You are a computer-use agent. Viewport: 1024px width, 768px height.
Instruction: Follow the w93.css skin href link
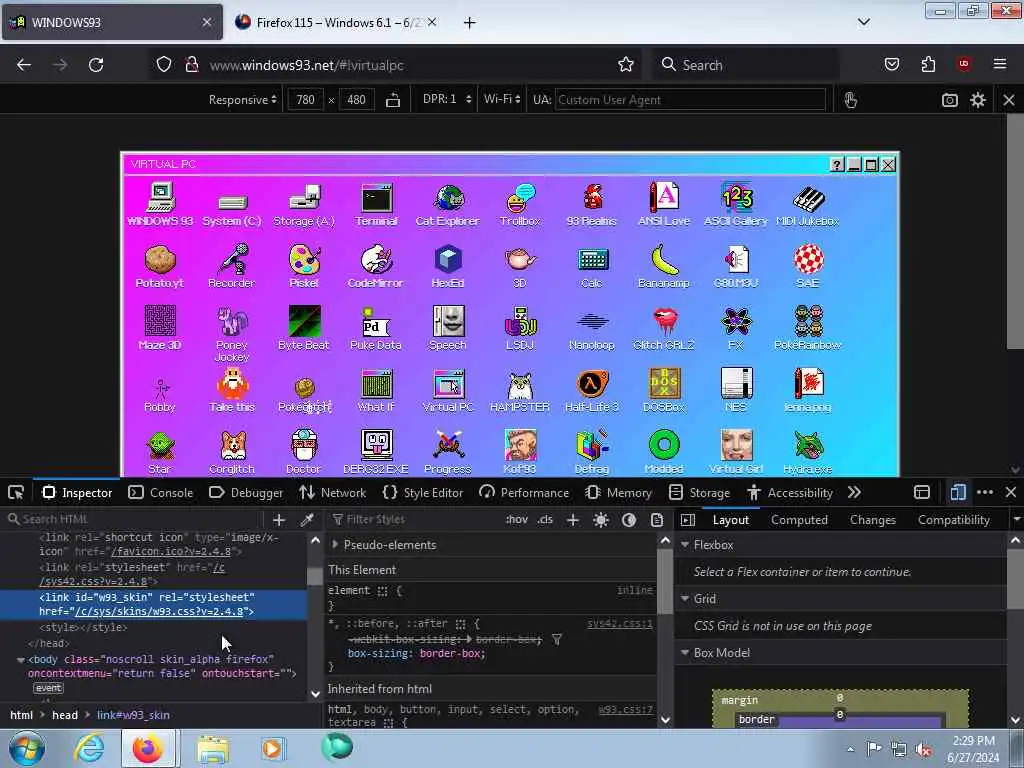click(x=160, y=612)
